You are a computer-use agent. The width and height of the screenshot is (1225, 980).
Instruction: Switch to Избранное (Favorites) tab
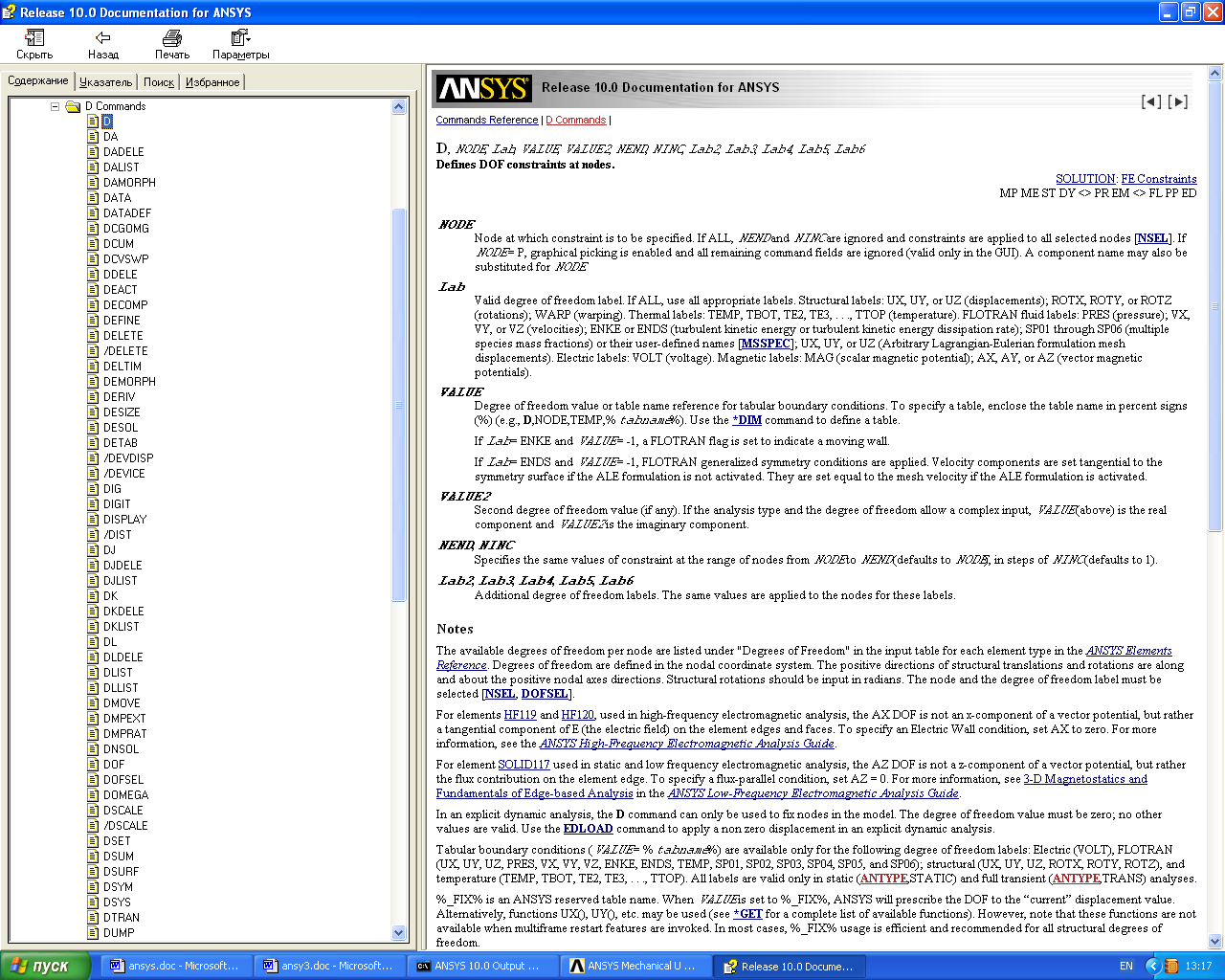pyautogui.click(x=212, y=82)
